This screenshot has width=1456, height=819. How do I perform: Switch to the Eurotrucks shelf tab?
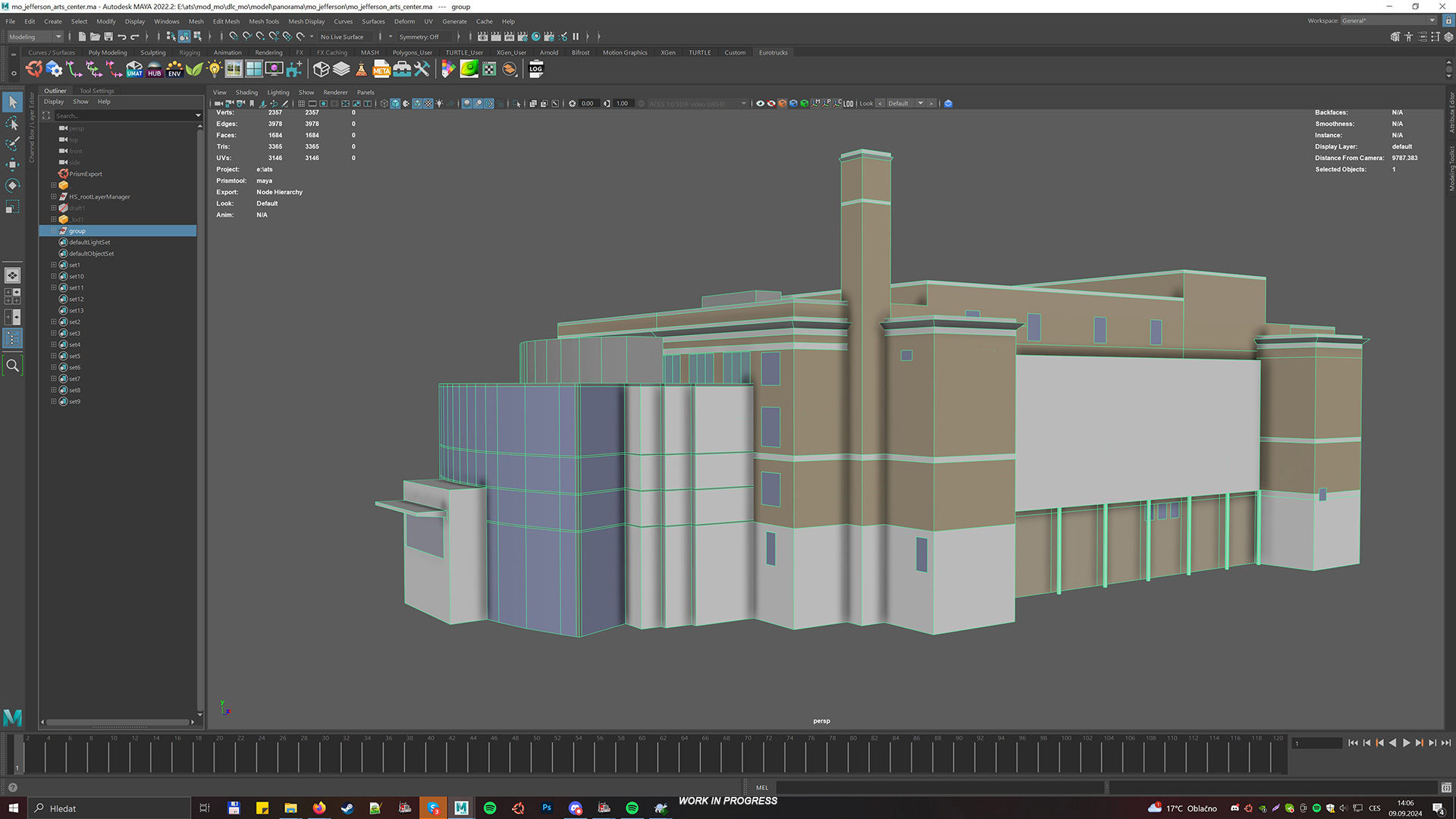click(773, 53)
